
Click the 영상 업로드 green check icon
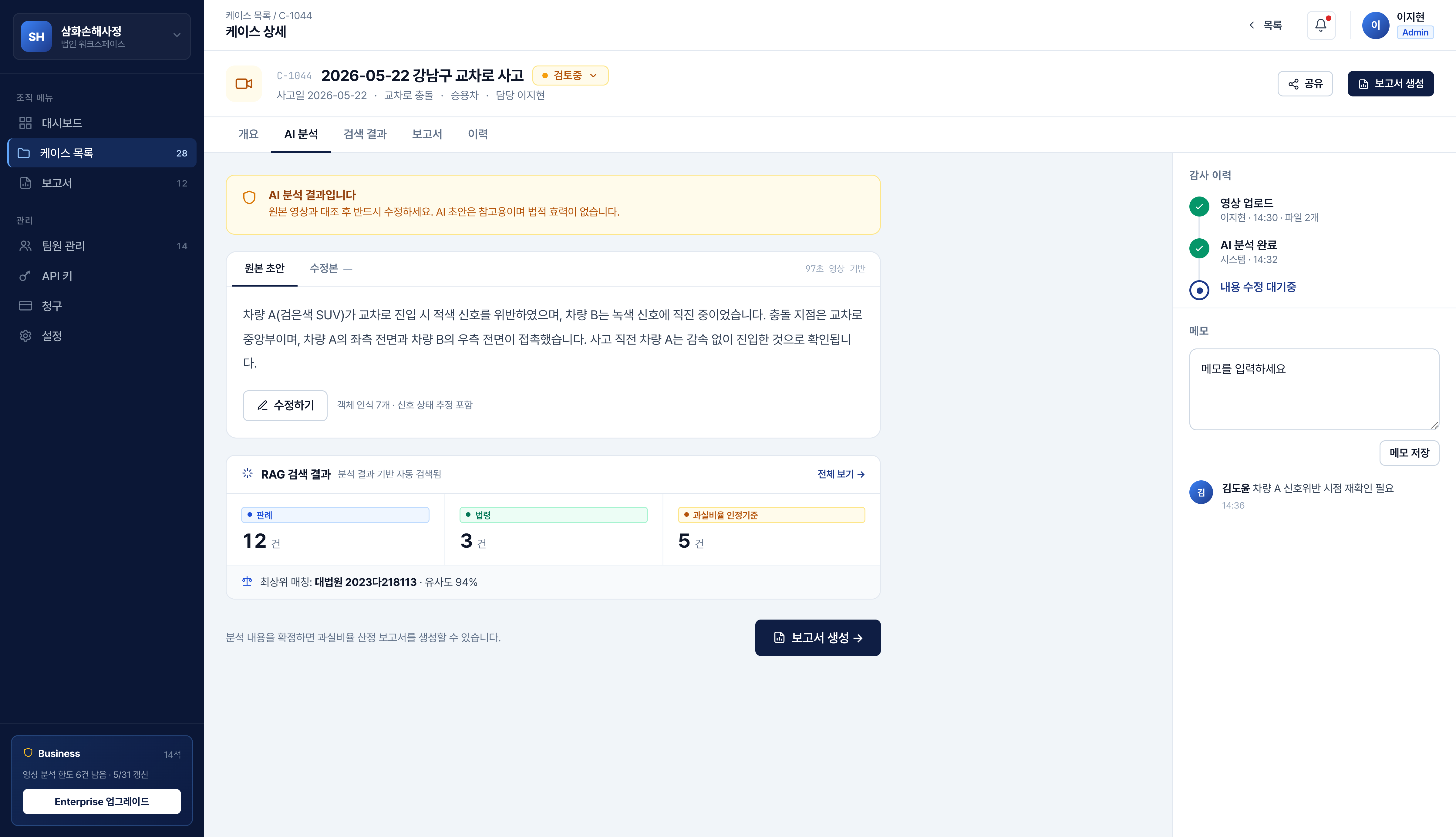[1199, 207]
